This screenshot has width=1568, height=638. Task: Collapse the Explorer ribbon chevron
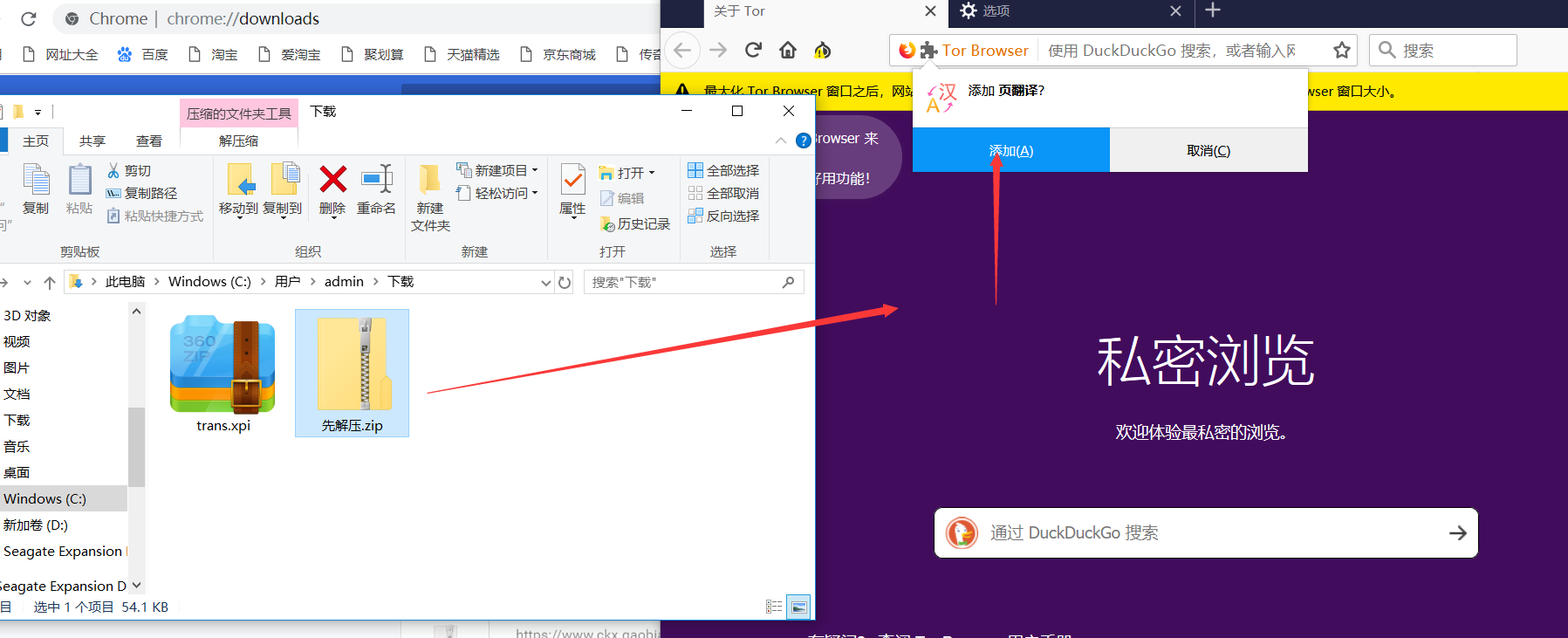click(781, 141)
